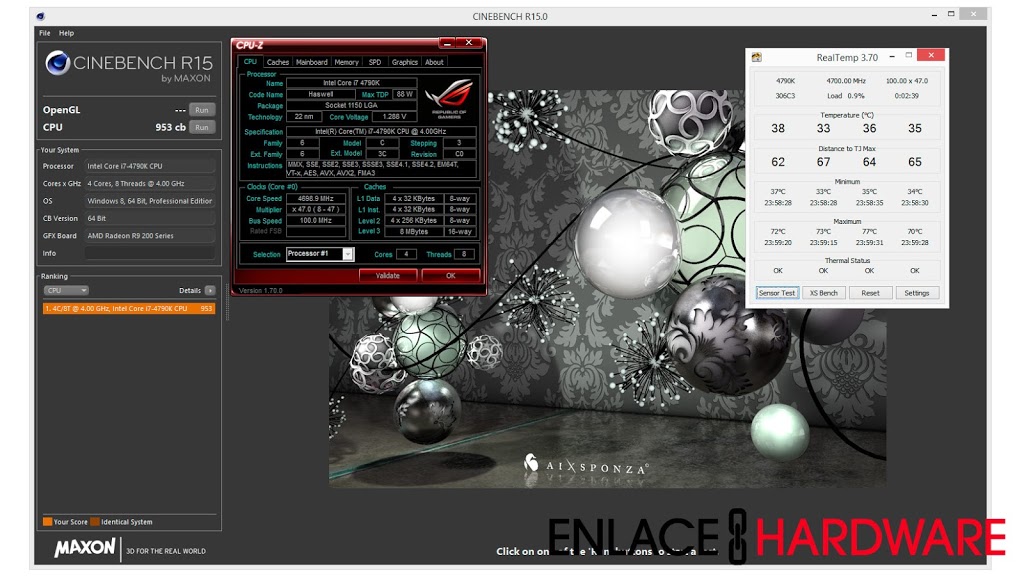This screenshot has height=576, width=1024.
Task: Click the Package value Socket 1150 LGA
Action: [351, 105]
